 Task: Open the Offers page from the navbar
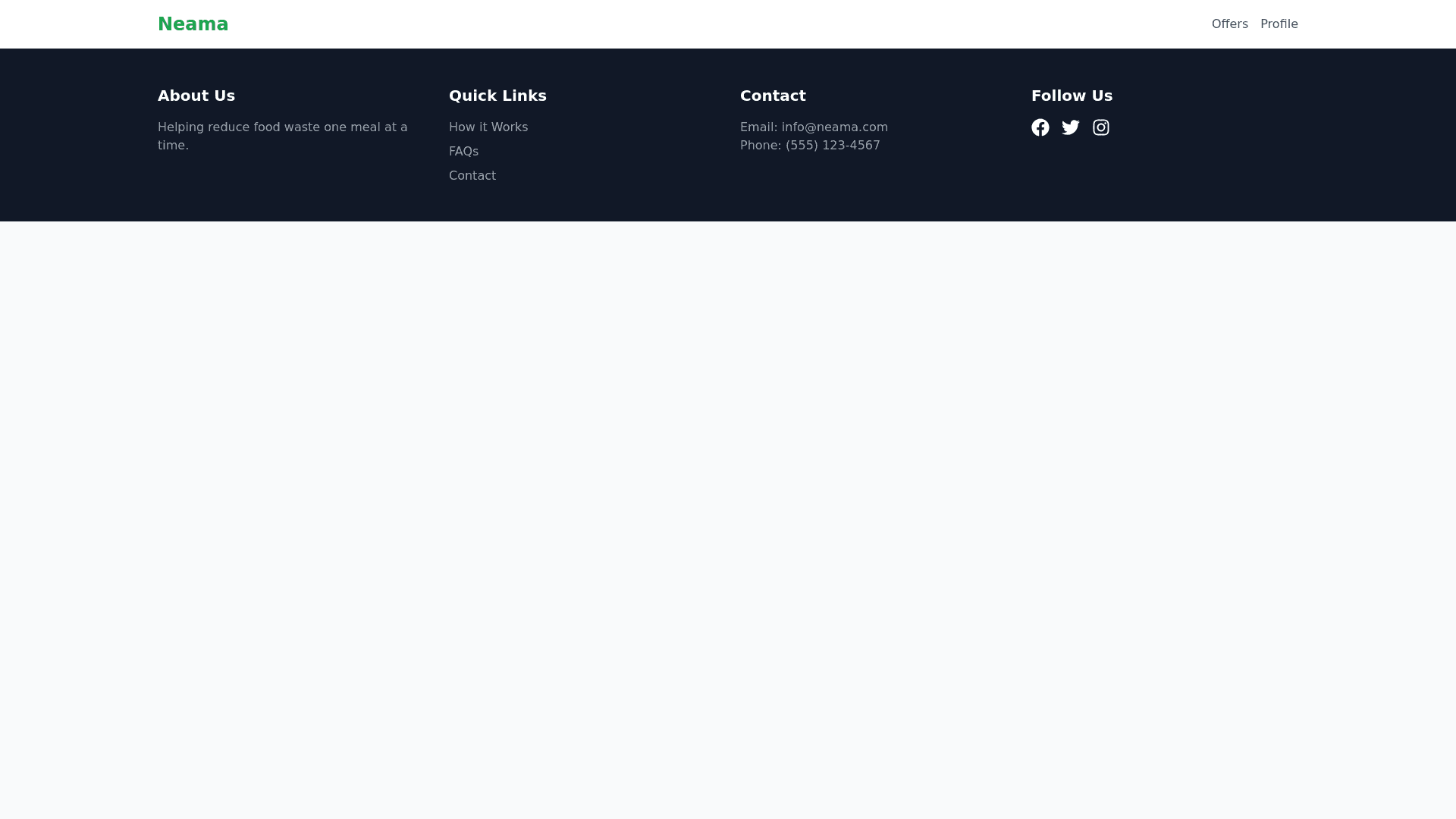(1229, 24)
